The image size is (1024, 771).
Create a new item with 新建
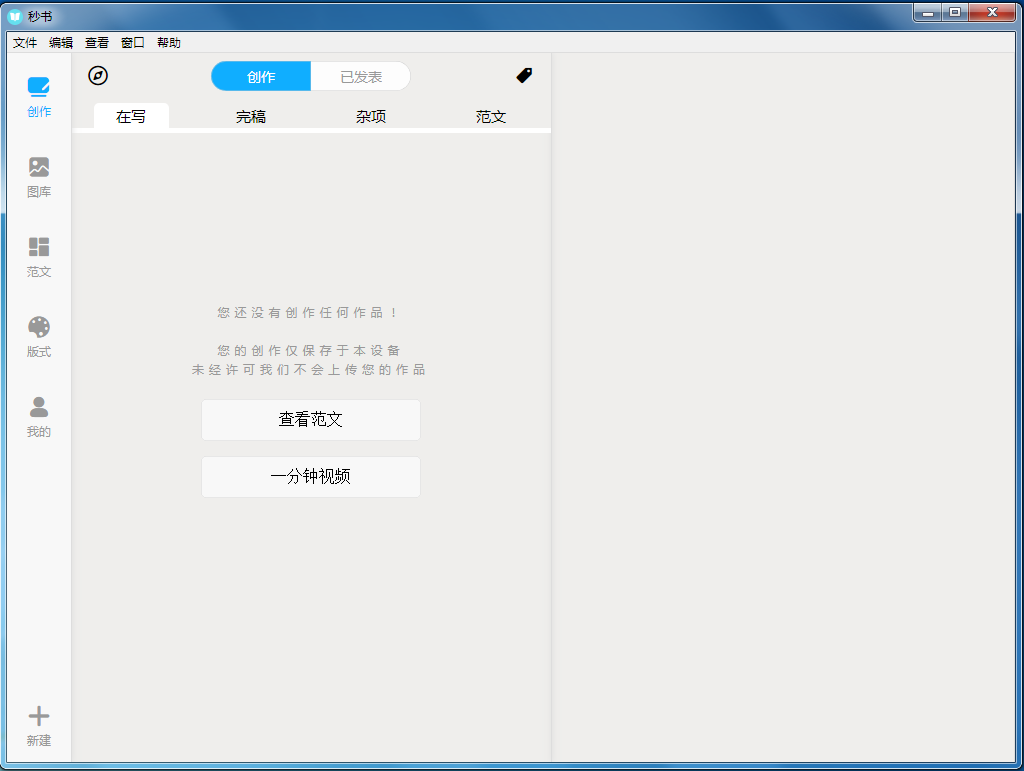pos(39,726)
